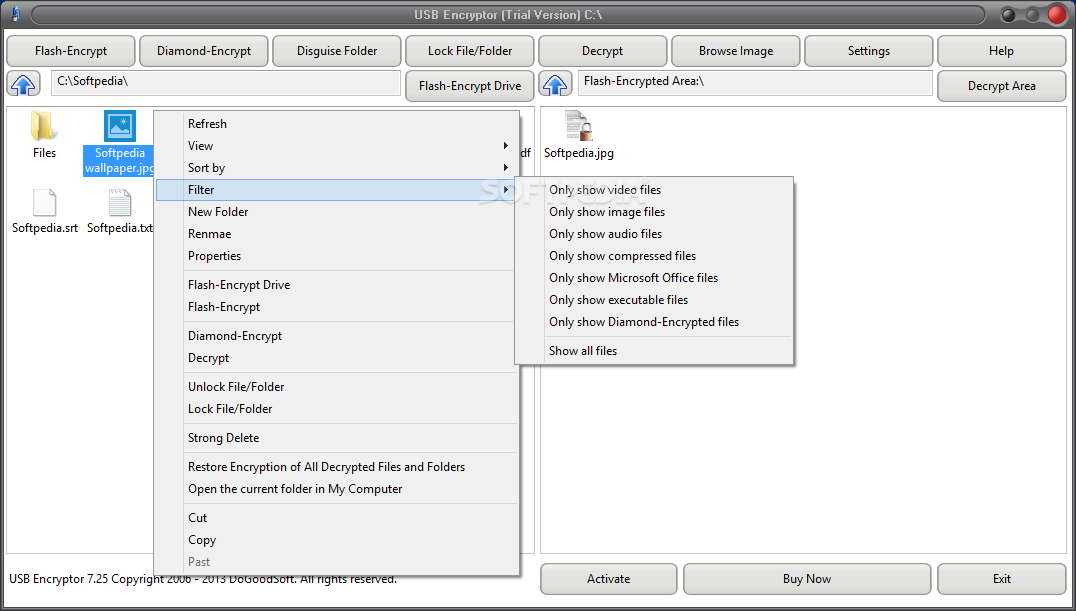The width and height of the screenshot is (1076, 611).
Task: Choose Show all files
Action: click(654, 350)
